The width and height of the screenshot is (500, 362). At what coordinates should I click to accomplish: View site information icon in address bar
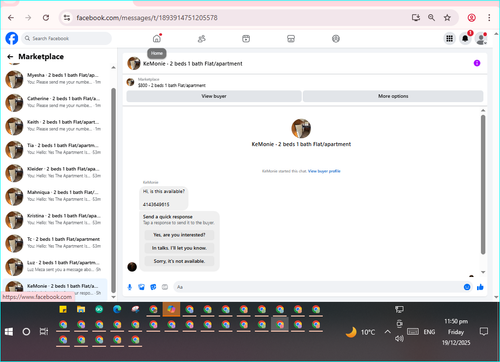click(67, 18)
